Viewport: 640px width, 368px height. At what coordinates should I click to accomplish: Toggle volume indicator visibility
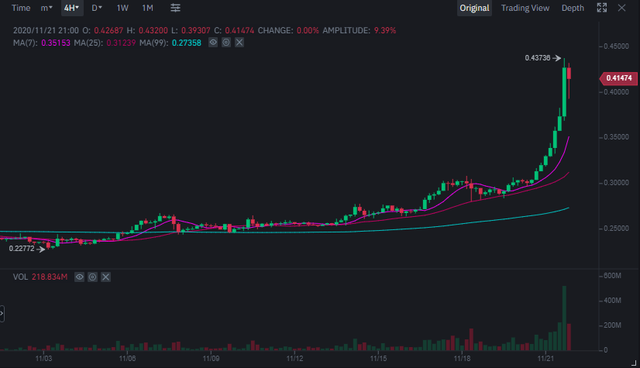pyautogui.click(x=79, y=277)
